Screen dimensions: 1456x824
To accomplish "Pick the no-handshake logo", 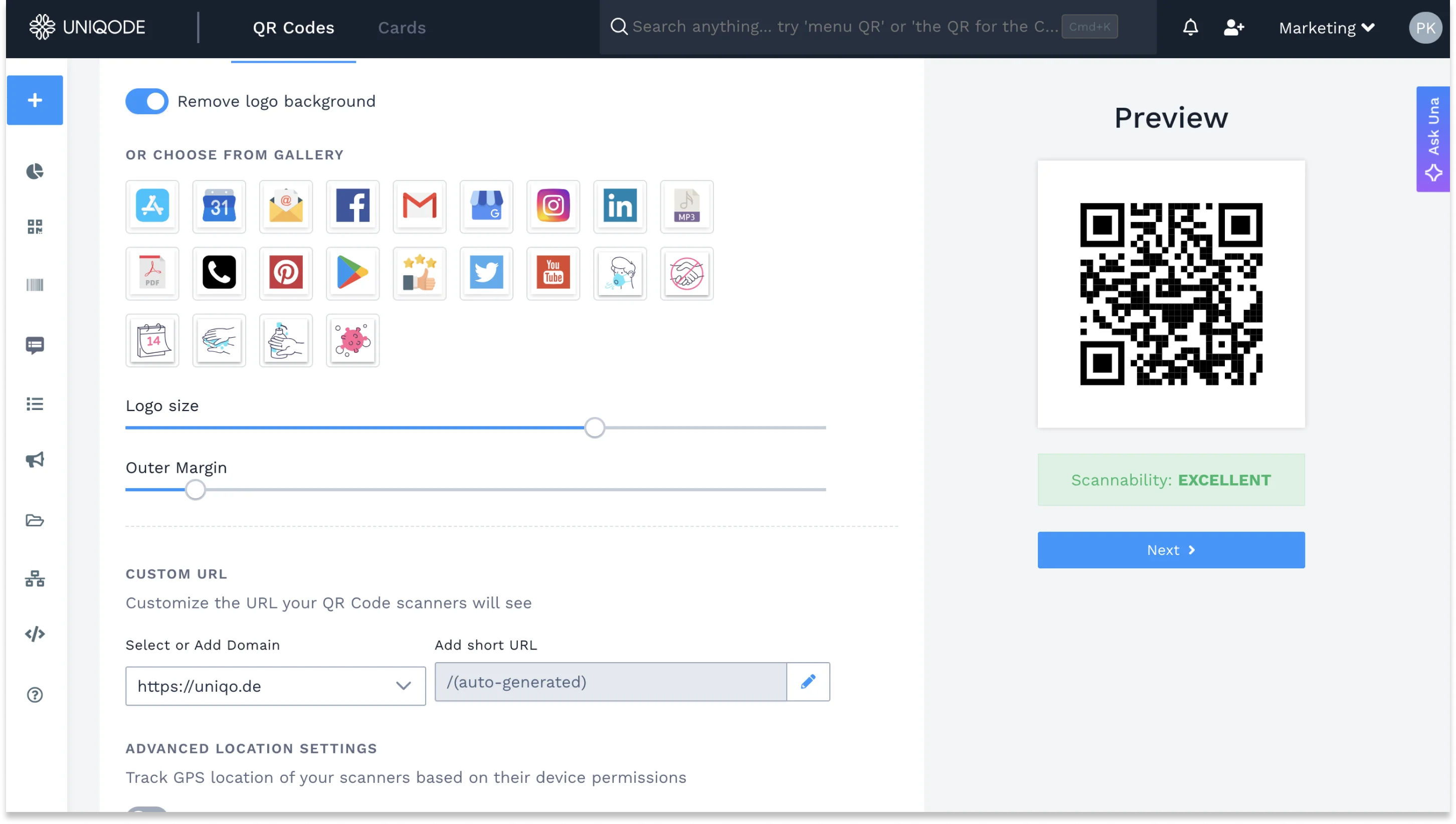I will (687, 273).
